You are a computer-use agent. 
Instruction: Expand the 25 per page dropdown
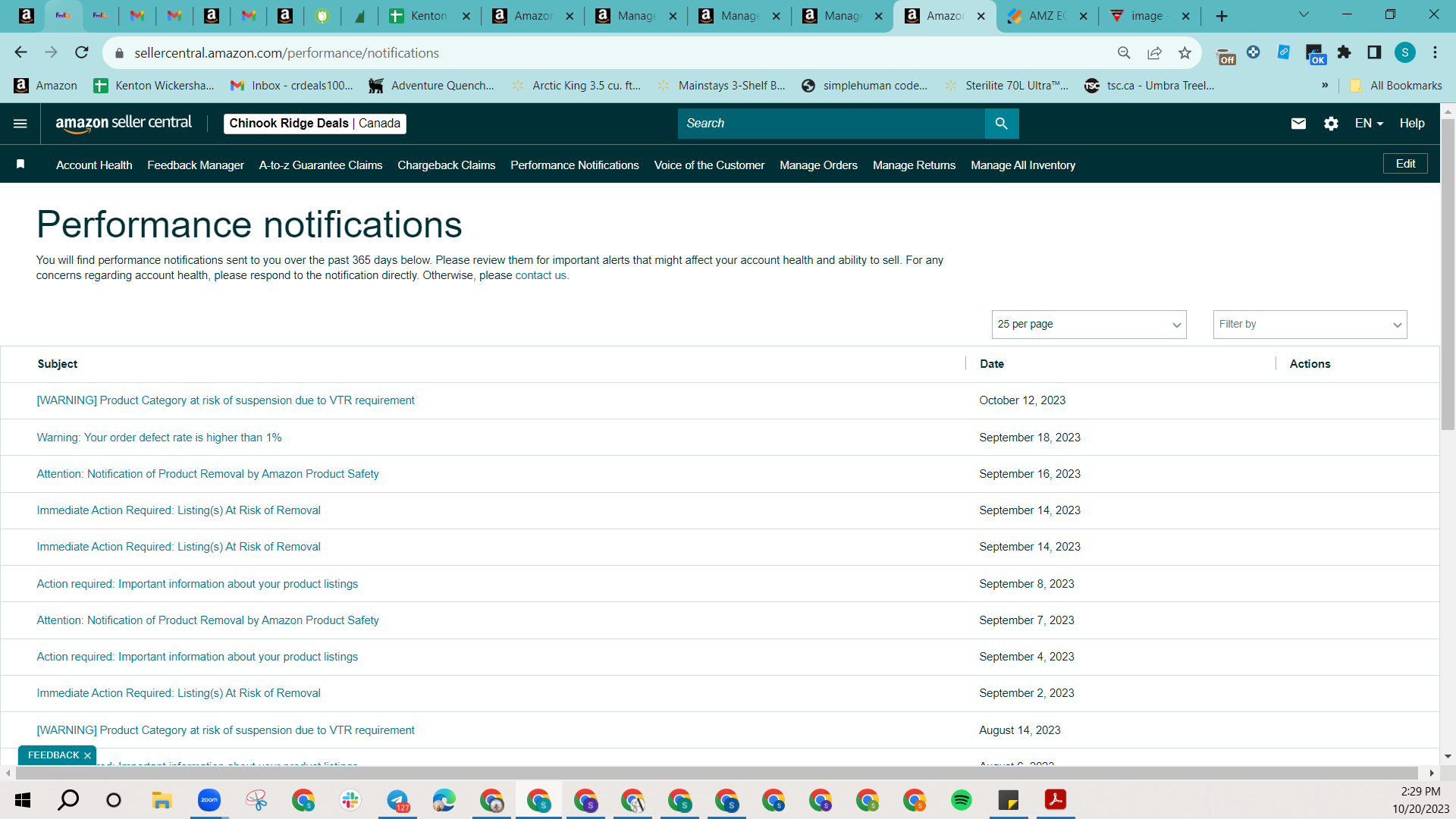[1089, 325]
